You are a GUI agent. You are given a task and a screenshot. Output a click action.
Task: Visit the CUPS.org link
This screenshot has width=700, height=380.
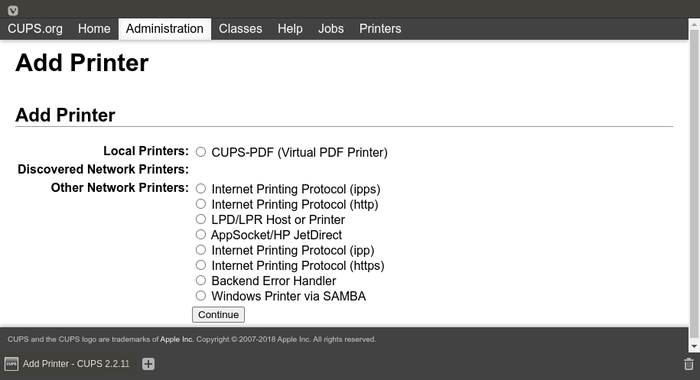[x=35, y=29]
